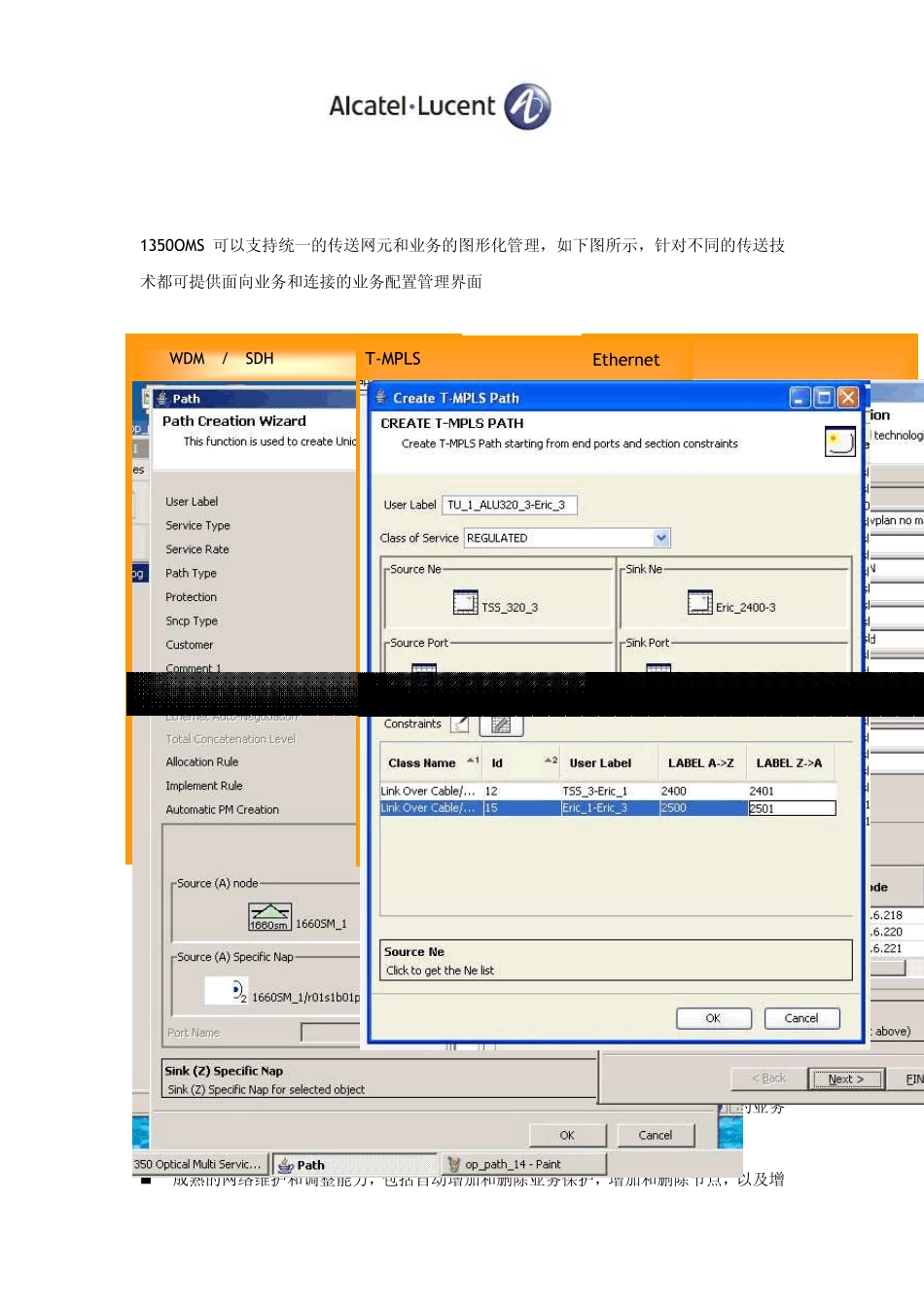Select Service Type in Path wizard list
The image size is (924, 1308).
(197, 525)
